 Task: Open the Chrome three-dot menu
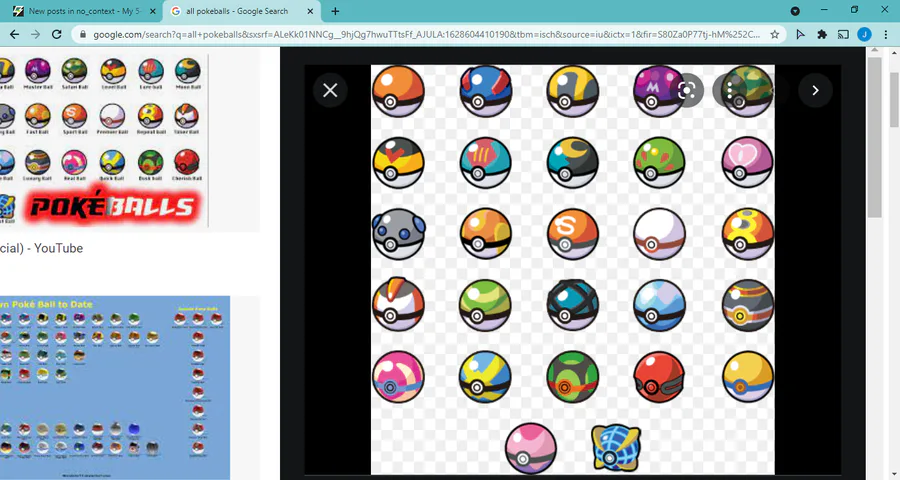(886, 34)
